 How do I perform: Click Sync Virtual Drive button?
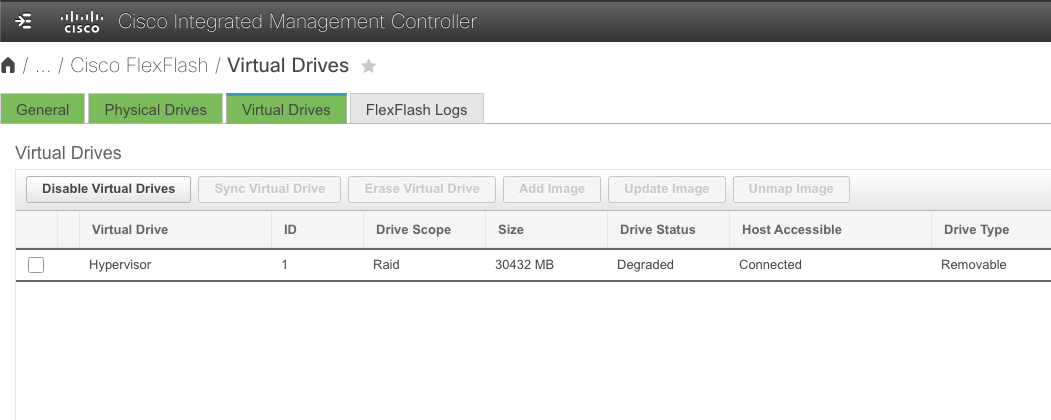tap(269, 189)
